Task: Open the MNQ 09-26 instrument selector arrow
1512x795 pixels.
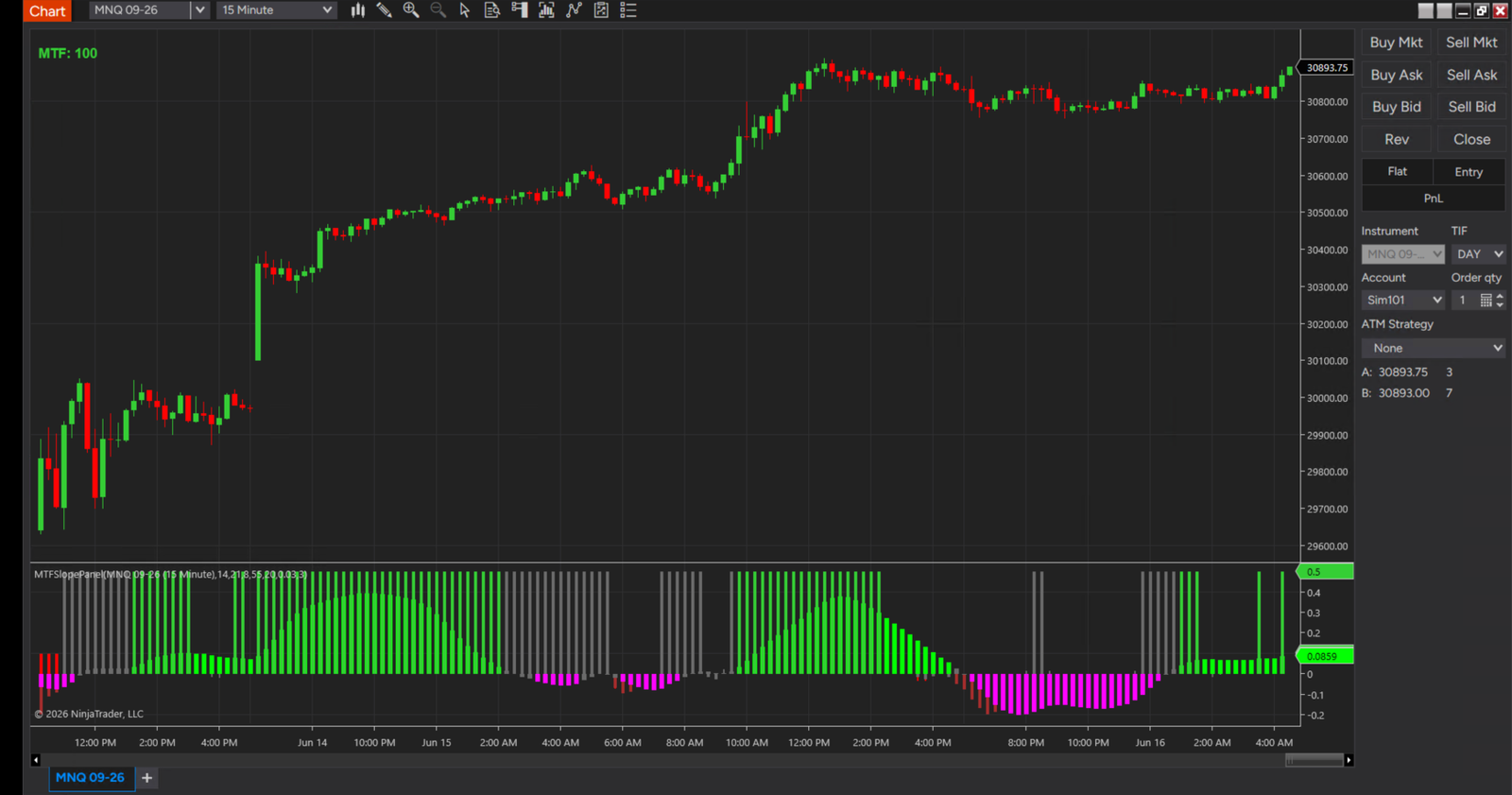Action: [x=199, y=10]
